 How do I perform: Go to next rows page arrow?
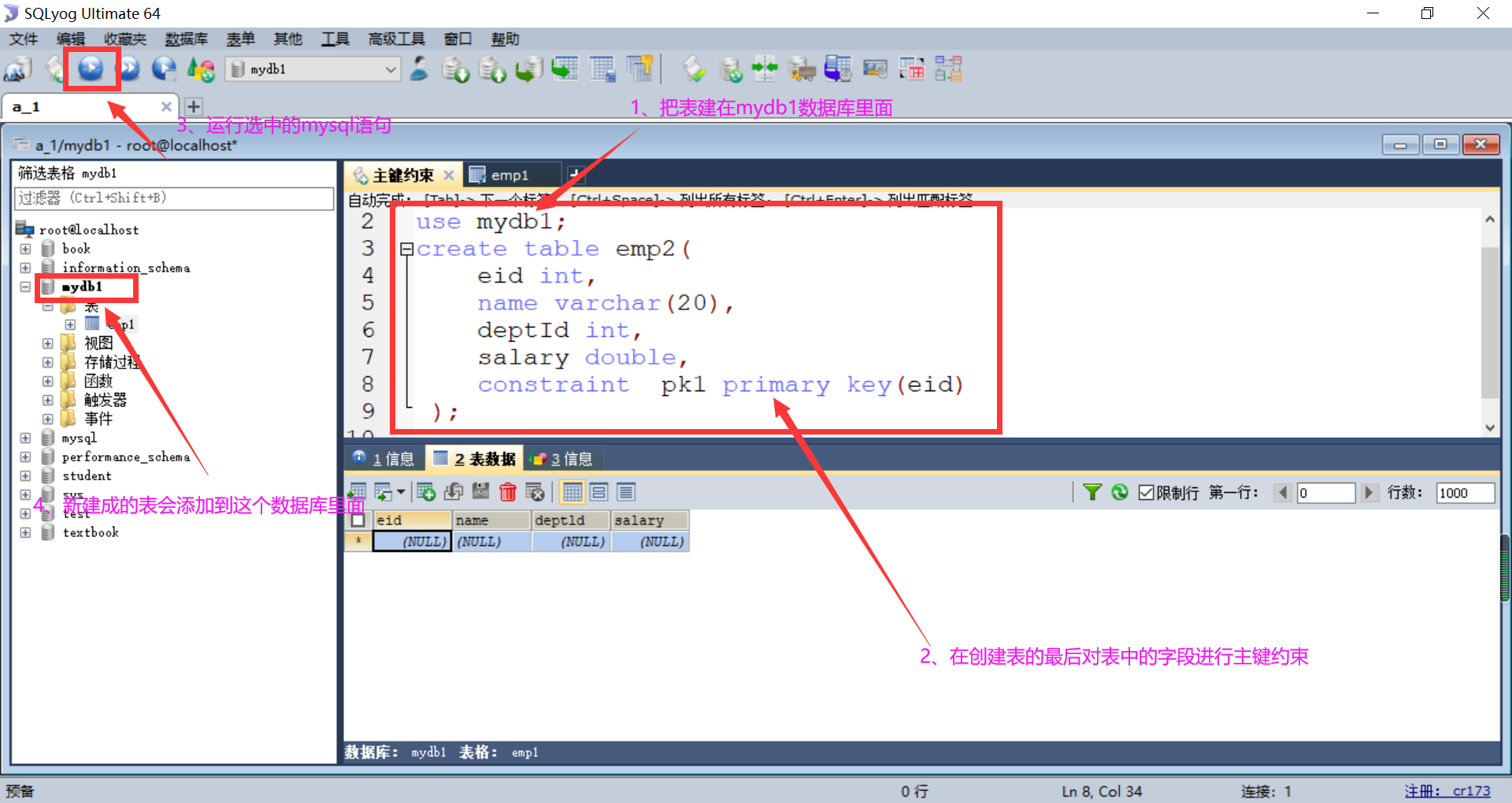(1369, 493)
